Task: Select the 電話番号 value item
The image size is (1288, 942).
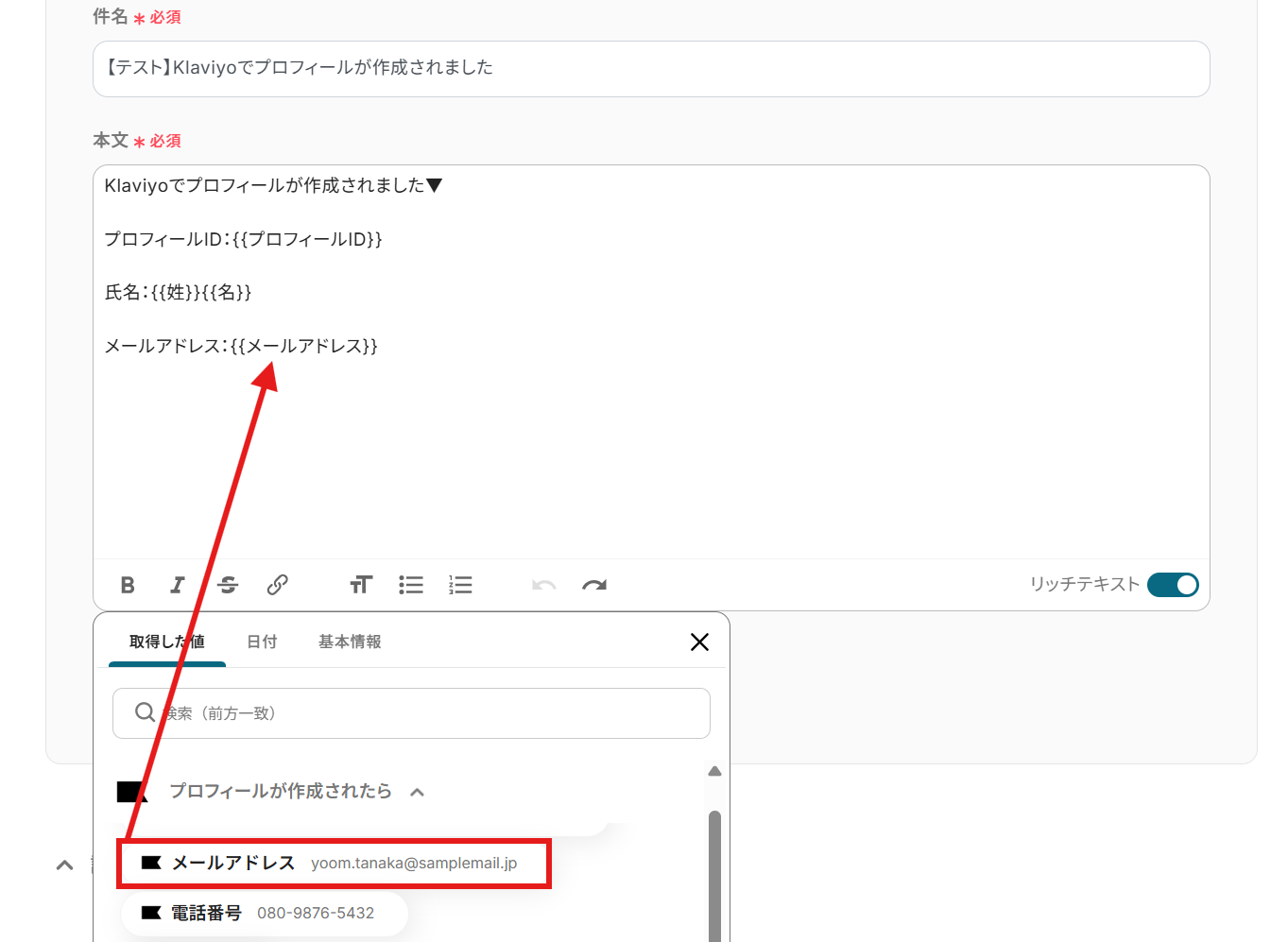Action: pyautogui.click(x=265, y=913)
